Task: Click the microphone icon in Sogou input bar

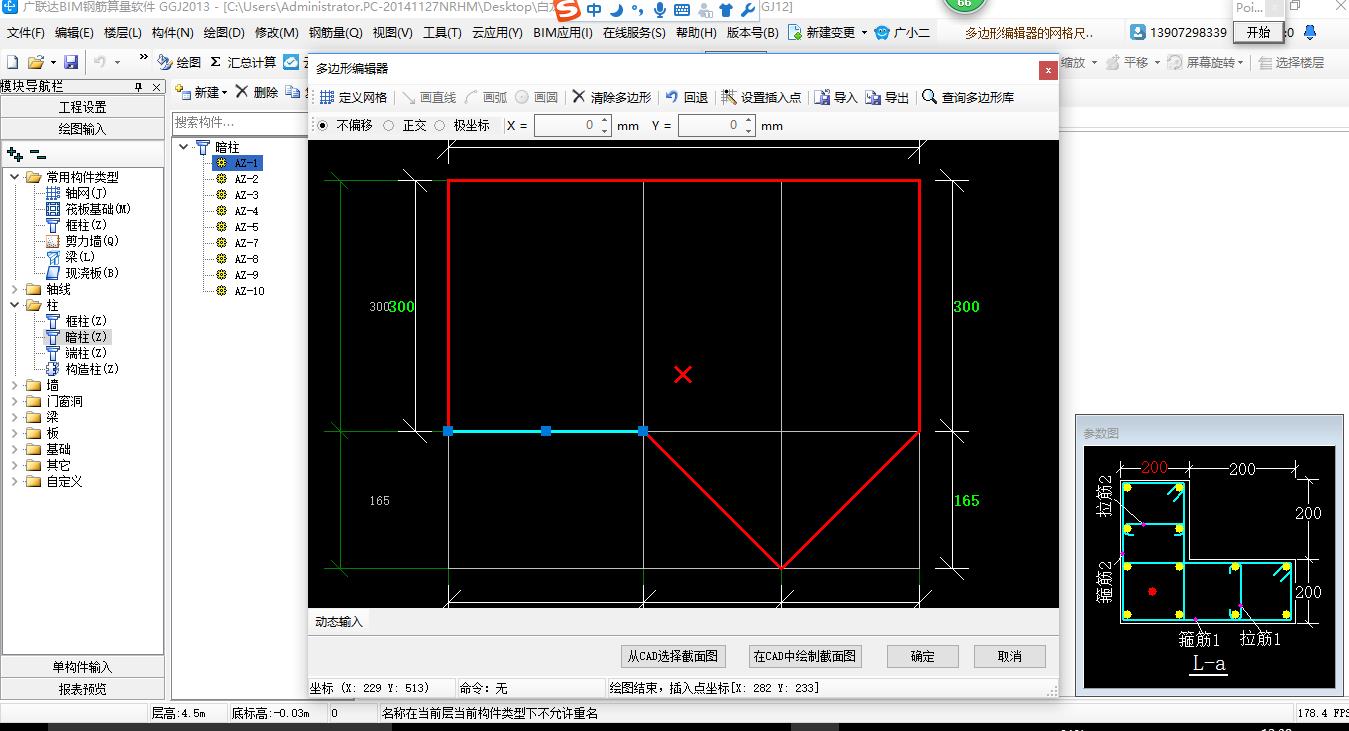Action: click(x=660, y=10)
